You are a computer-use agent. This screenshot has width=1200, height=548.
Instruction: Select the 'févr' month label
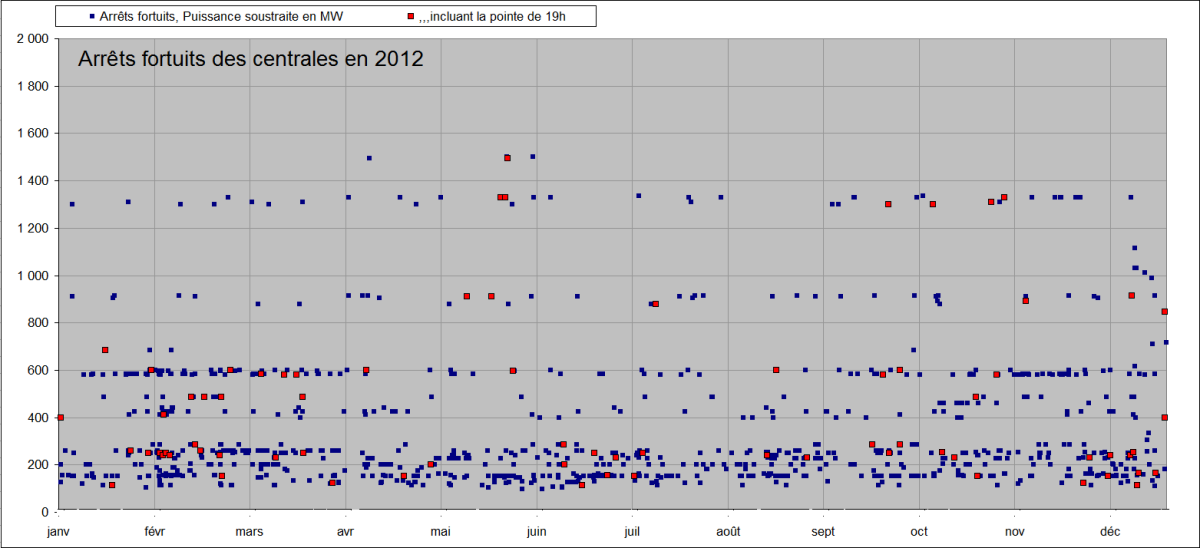pos(155,532)
